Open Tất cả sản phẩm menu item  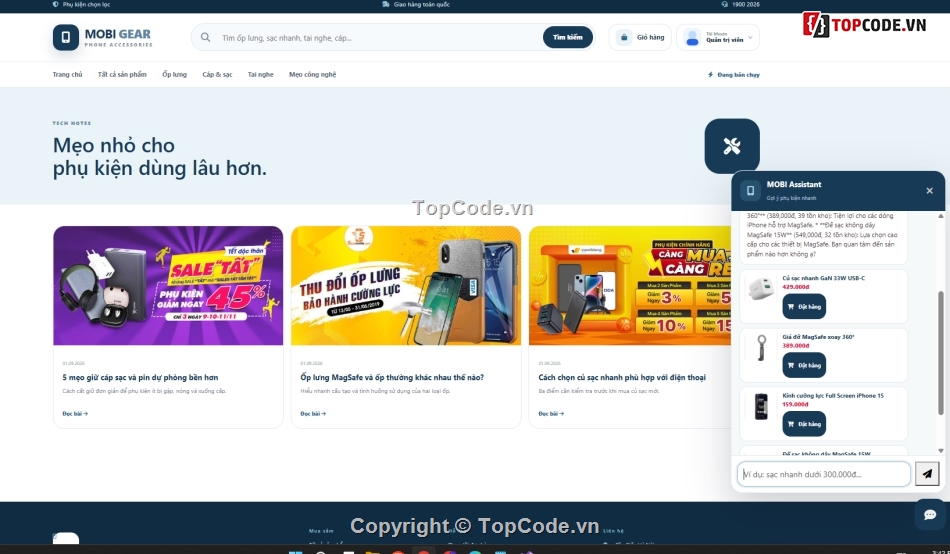point(122,75)
